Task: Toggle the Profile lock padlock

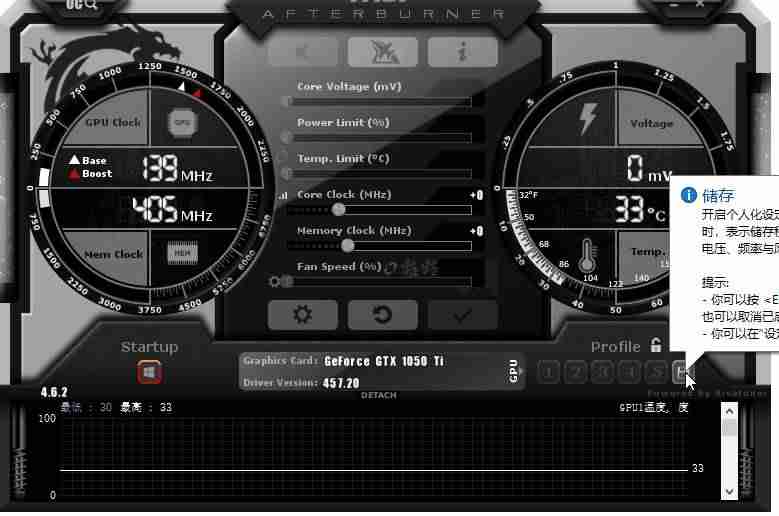Action: 656,345
